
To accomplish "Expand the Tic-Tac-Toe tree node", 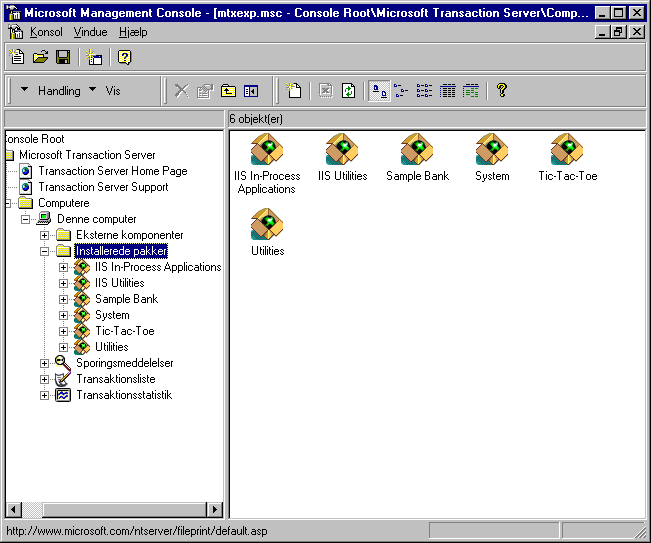I will tap(63, 331).
